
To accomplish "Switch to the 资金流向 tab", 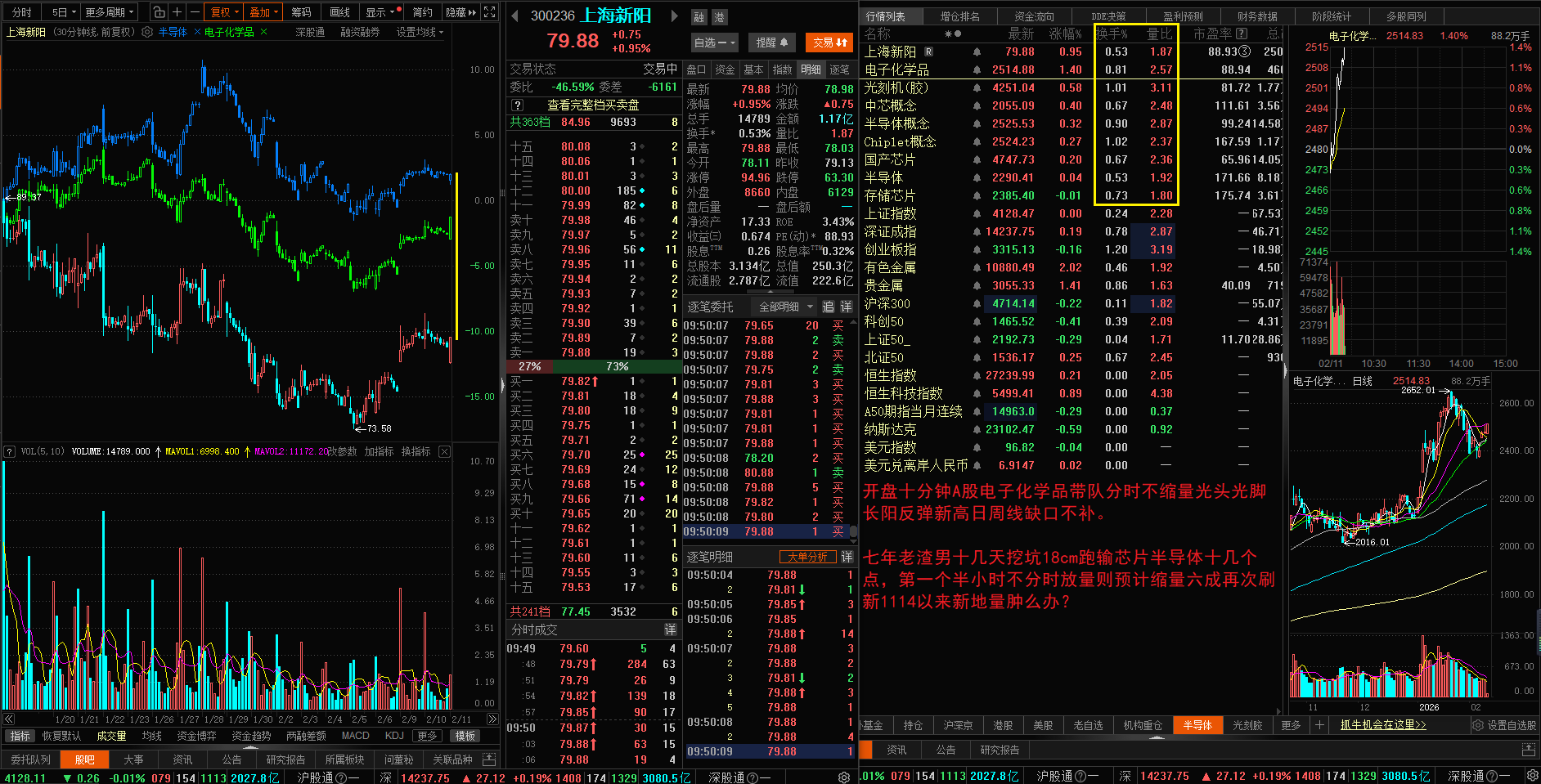I will click(1034, 16).
